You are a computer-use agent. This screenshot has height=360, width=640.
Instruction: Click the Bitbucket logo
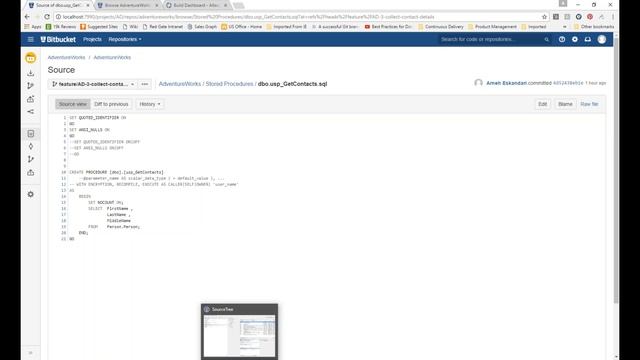(58, 40)
